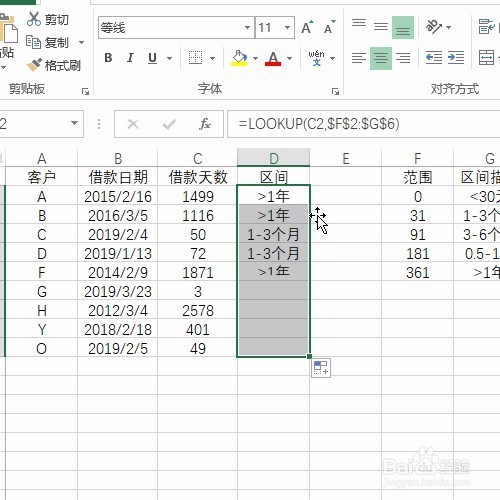This screenshot has width=500, height=500.
Task: Click customer cell Y
Action: click(x=41, y=329)
